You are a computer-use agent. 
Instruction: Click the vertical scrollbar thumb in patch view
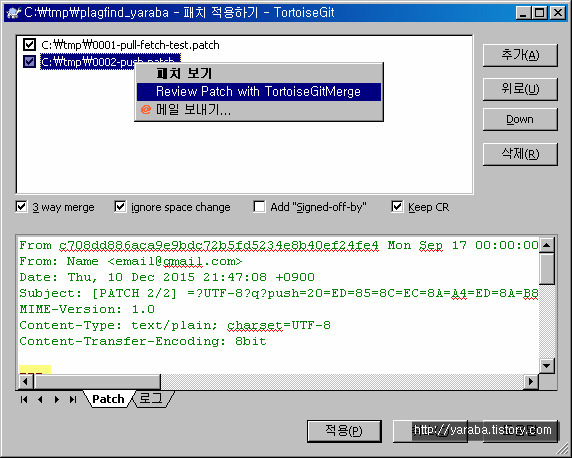click(546, 269)
